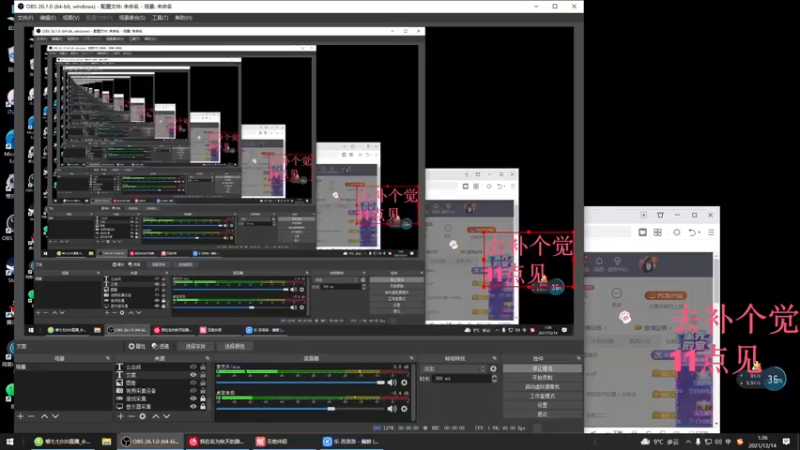Click the 工作室模式 button
This screenshot has height=450, width=800.
(542, 396)
